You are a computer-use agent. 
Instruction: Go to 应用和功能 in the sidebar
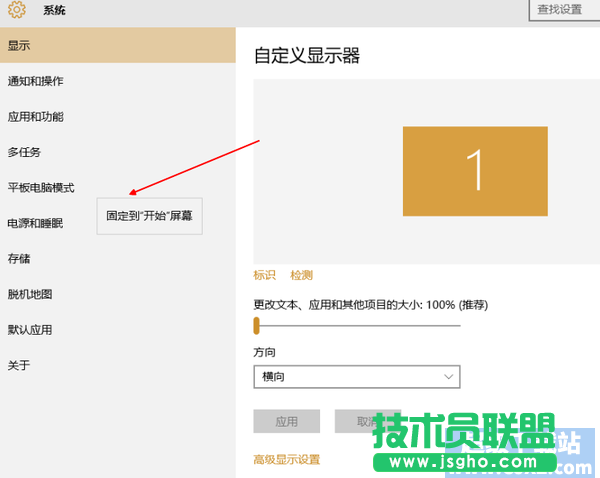click(x=36, y=117)
